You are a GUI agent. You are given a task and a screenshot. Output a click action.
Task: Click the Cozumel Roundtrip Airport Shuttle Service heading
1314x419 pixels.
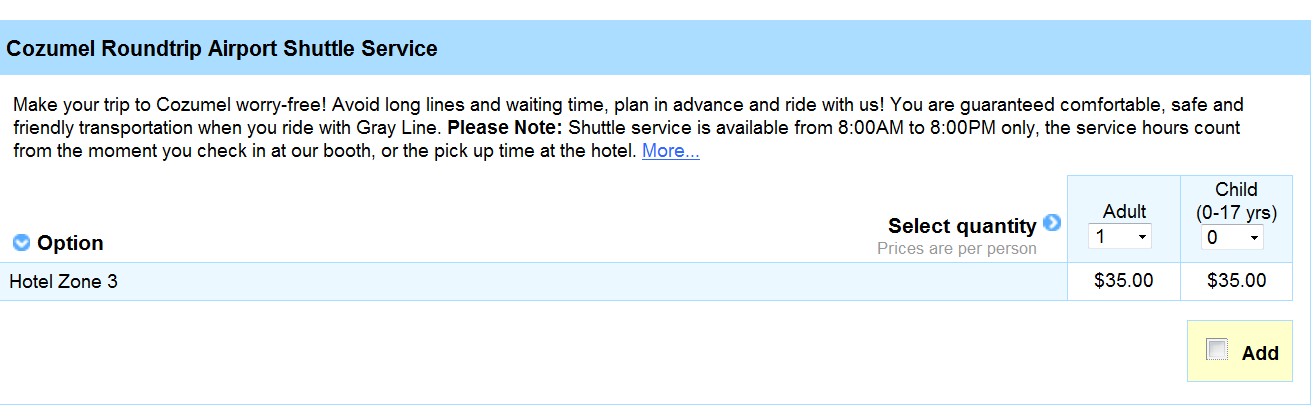pyautogui.click(x=222, y=48)
